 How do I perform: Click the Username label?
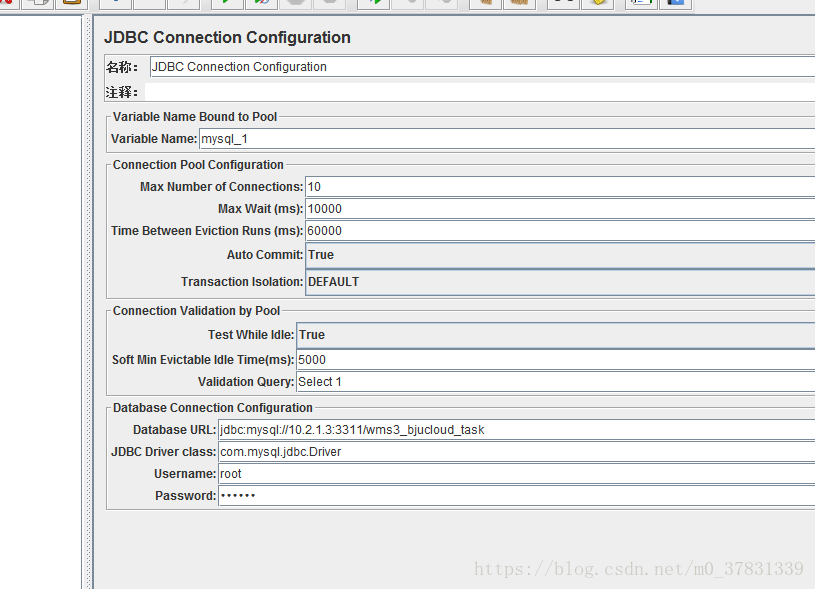(x=185, y=474)
